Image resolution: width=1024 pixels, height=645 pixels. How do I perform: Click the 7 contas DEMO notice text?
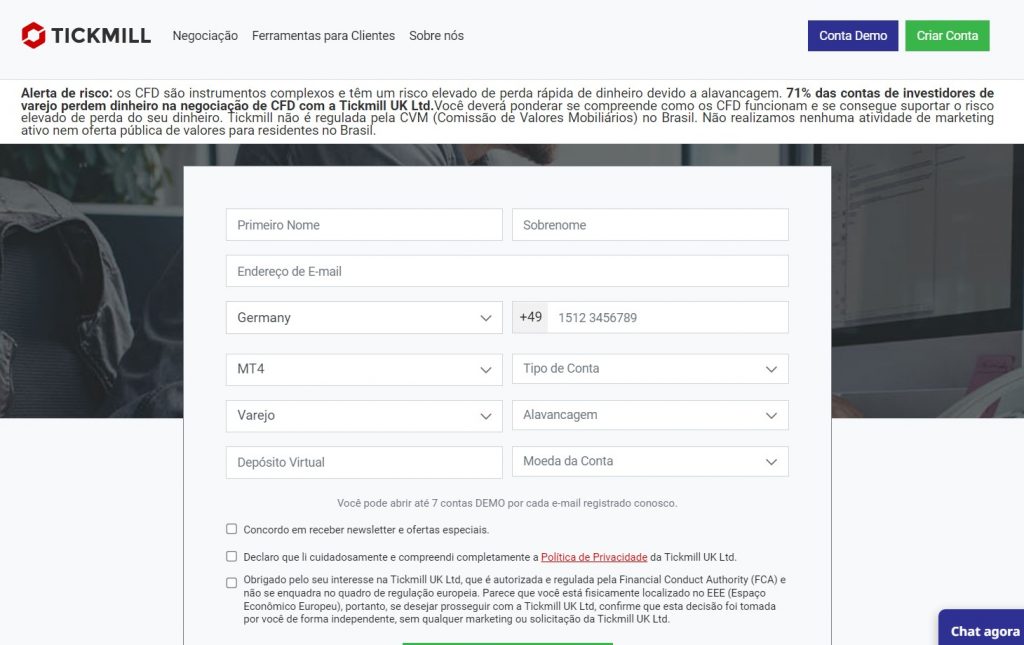[x=507, y=503]
